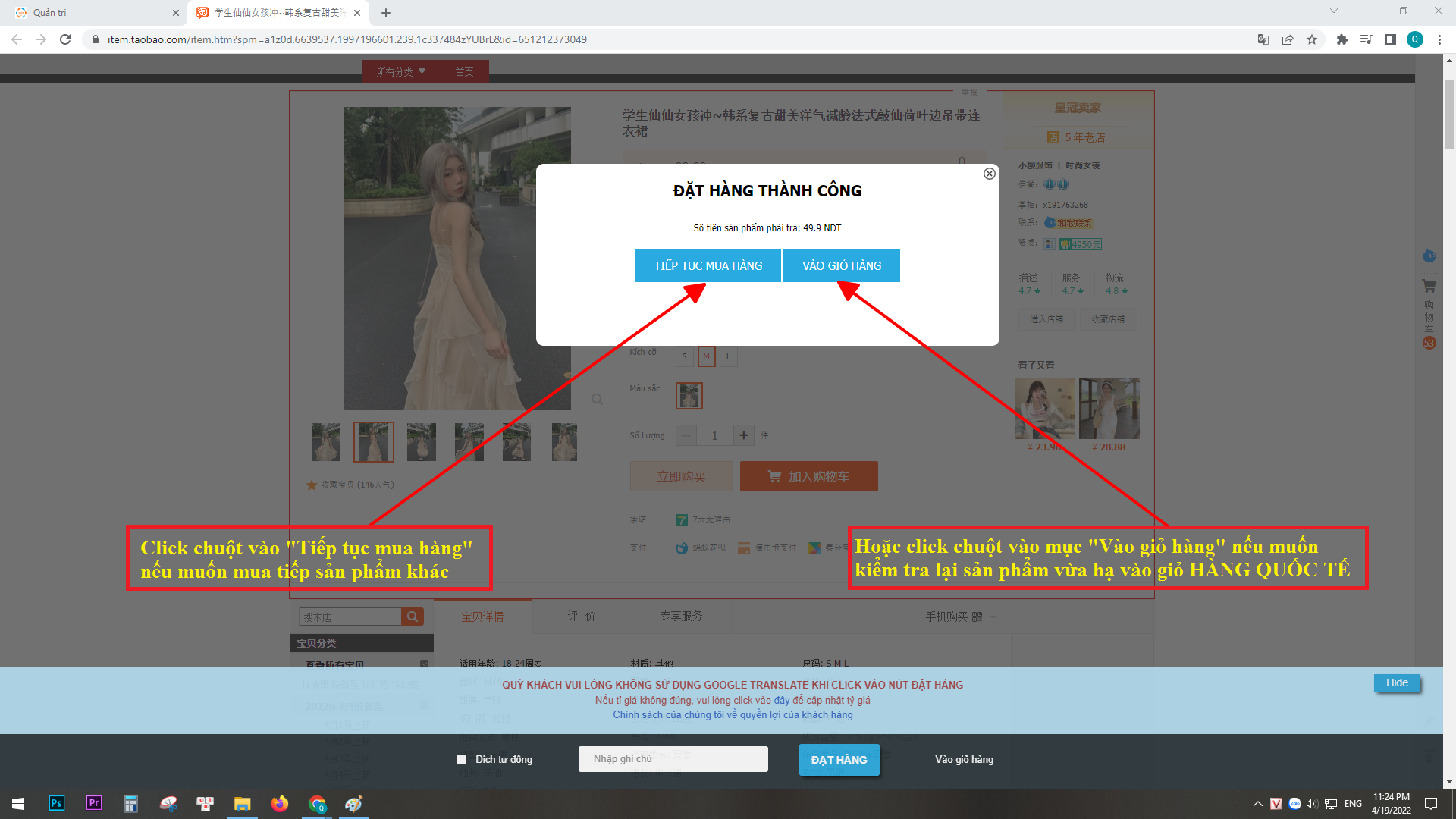
Task: Open the 专享服务 tab
Action: click(x=681, y=617)
